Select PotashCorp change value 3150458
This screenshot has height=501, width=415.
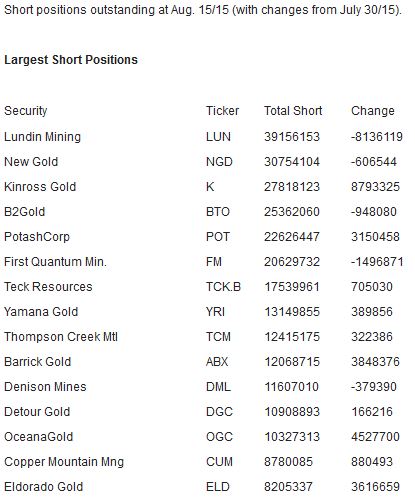coord(375,237)
